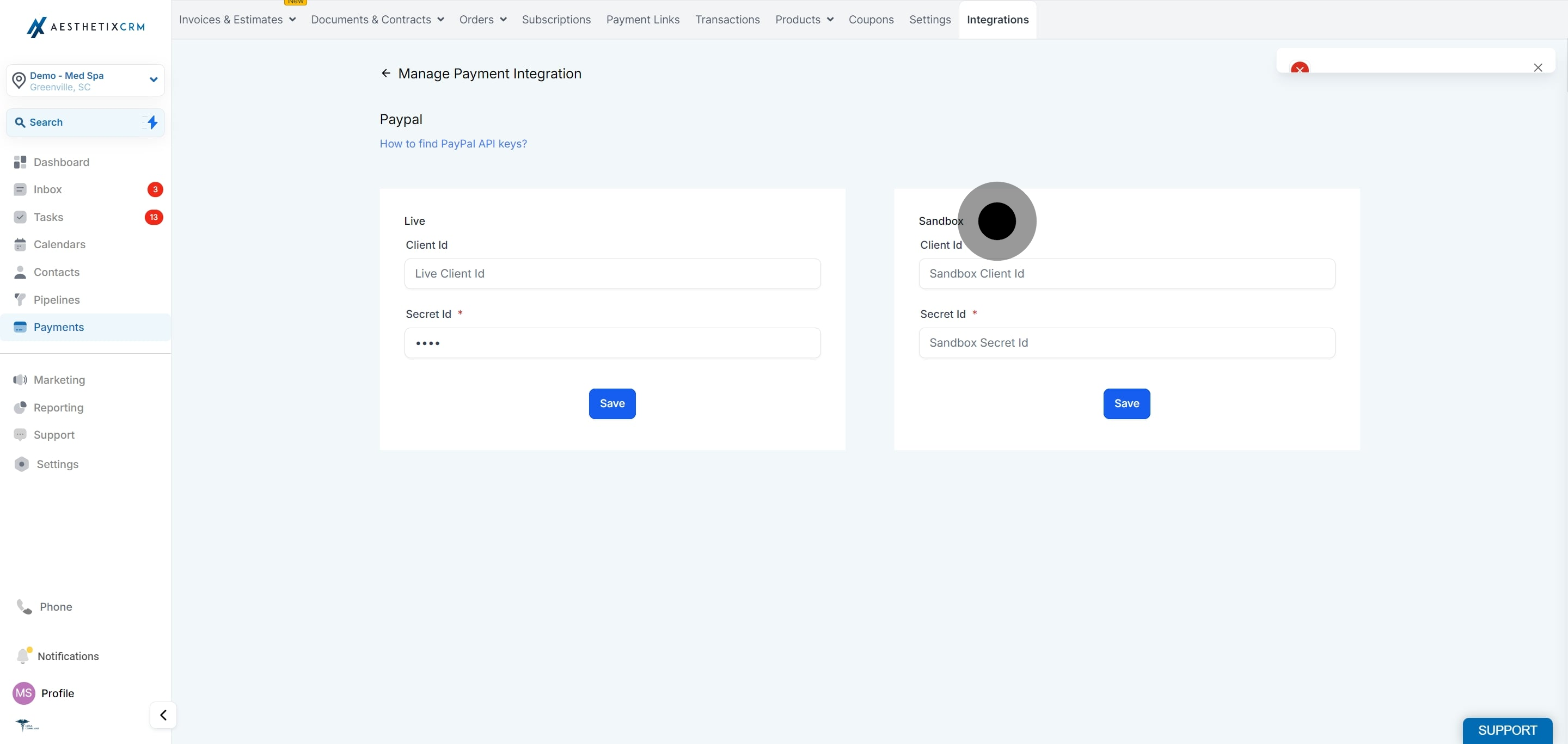The width and height of the screenshot is (1568, 744).
Task: Click the Paypal heading text
Action: [x=401, y=119]
